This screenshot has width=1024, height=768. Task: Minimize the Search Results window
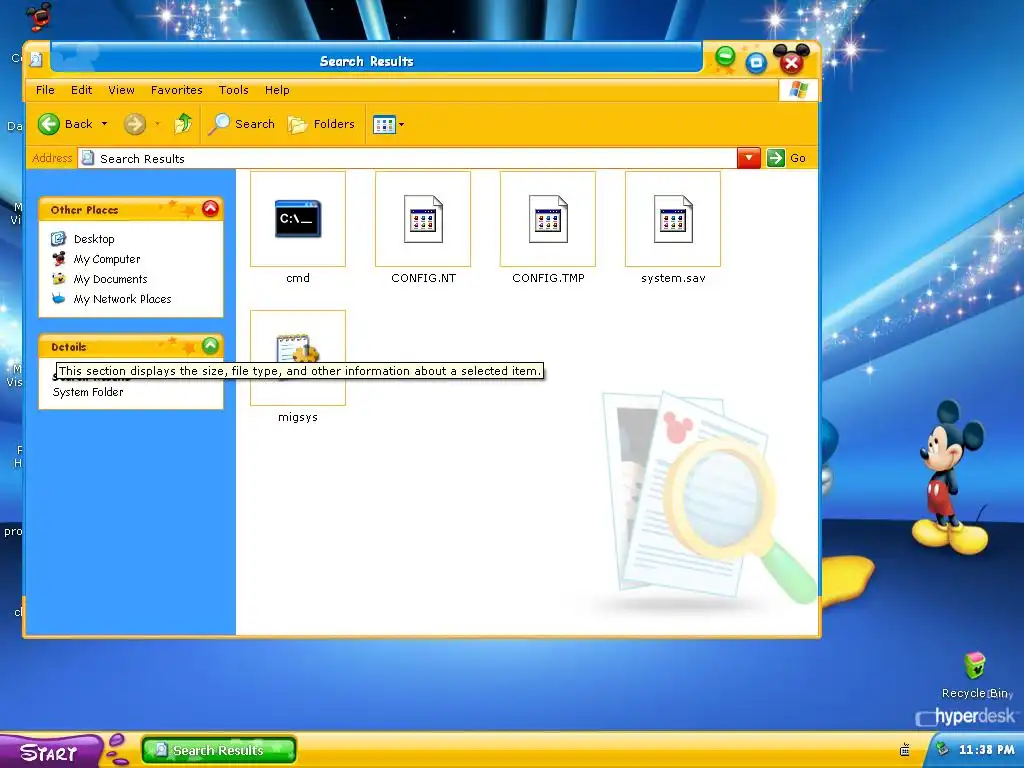pyautogui.click(x=725, y=57)
